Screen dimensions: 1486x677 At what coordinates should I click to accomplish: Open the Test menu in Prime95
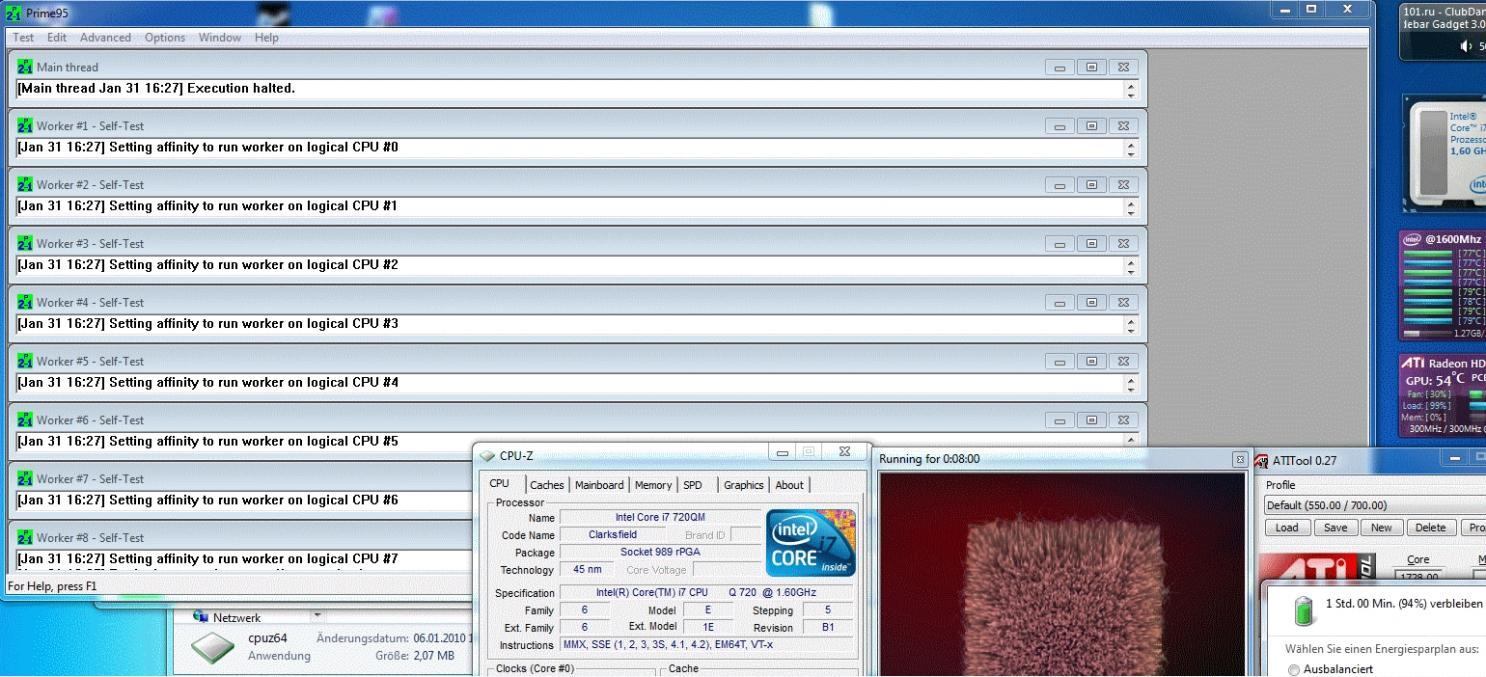tap(22, 38)
